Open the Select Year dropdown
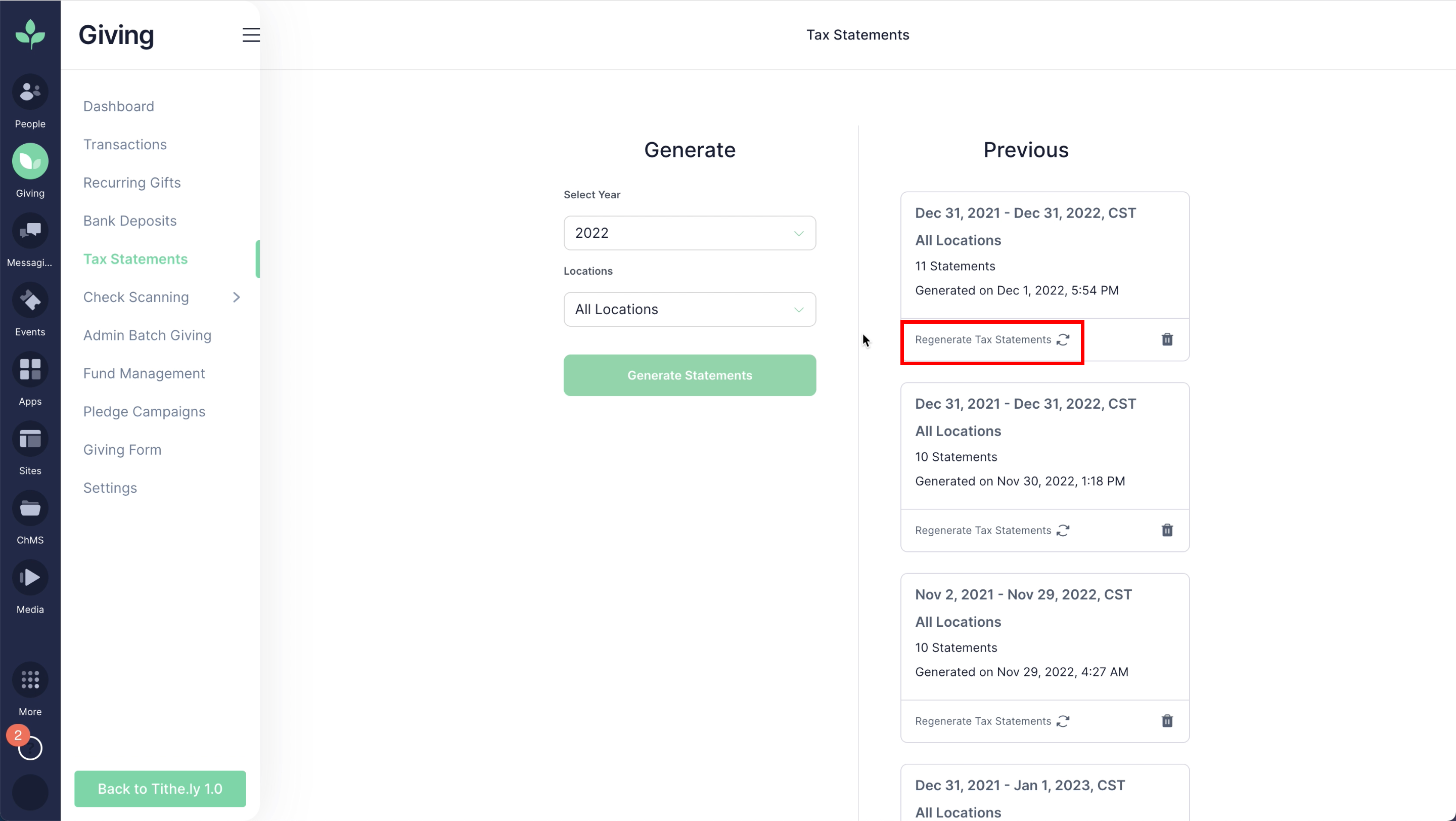1456x821 pixels. point(689,233)
